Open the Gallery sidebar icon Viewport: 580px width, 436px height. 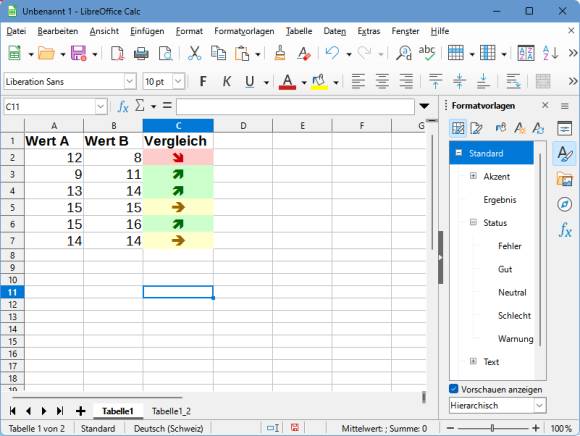click(x=564, y=179)
